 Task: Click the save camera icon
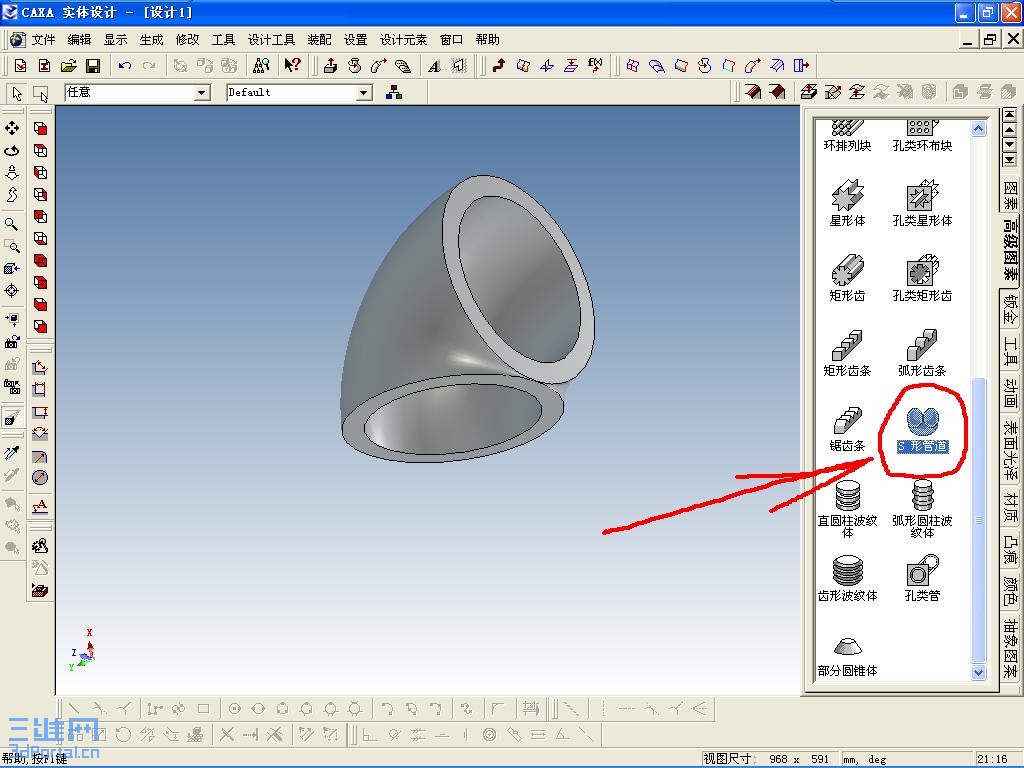coord(12,342)
